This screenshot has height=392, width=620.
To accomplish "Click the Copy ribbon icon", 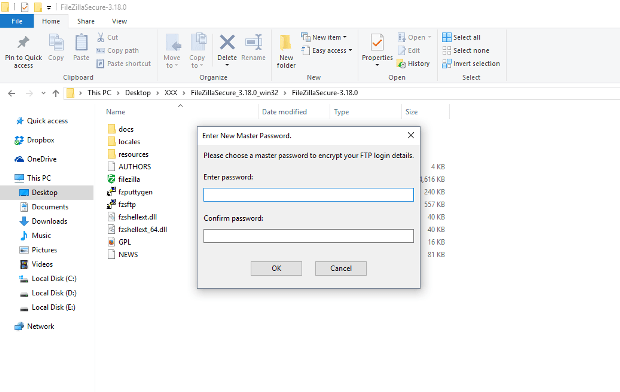I will pos(56,42).
